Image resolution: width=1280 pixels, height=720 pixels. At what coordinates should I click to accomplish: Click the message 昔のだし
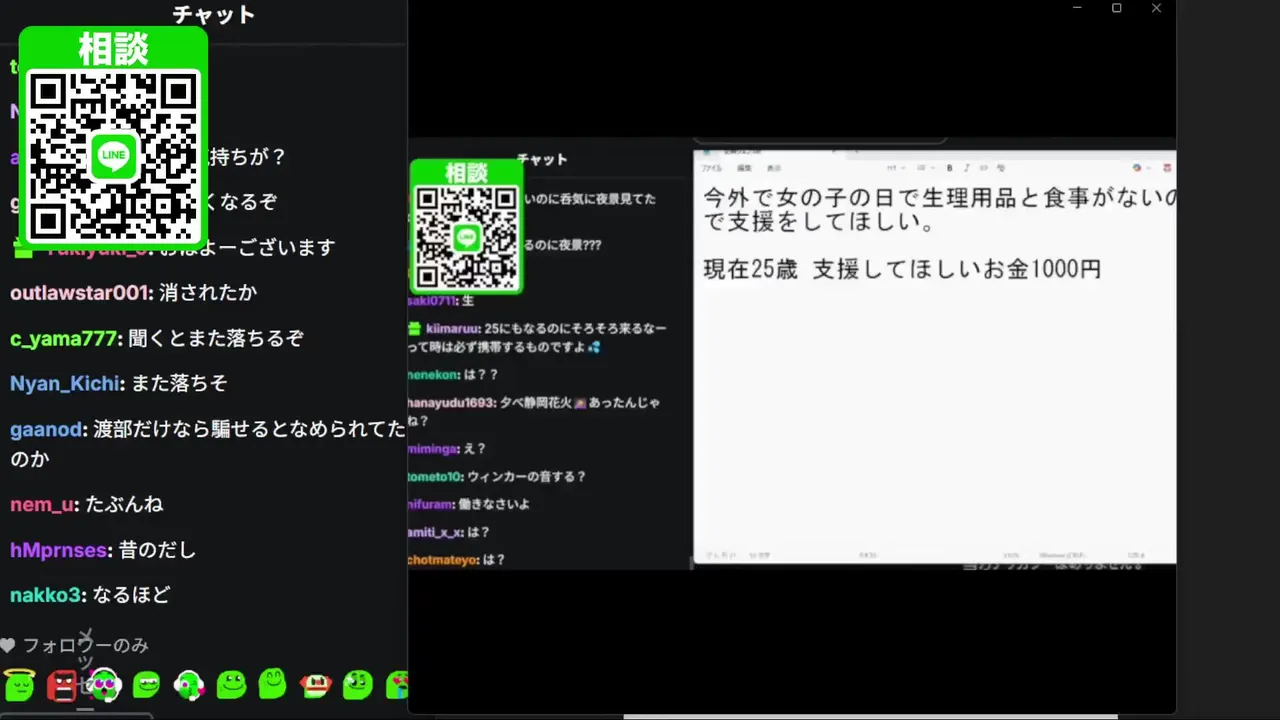pos(157,550)
